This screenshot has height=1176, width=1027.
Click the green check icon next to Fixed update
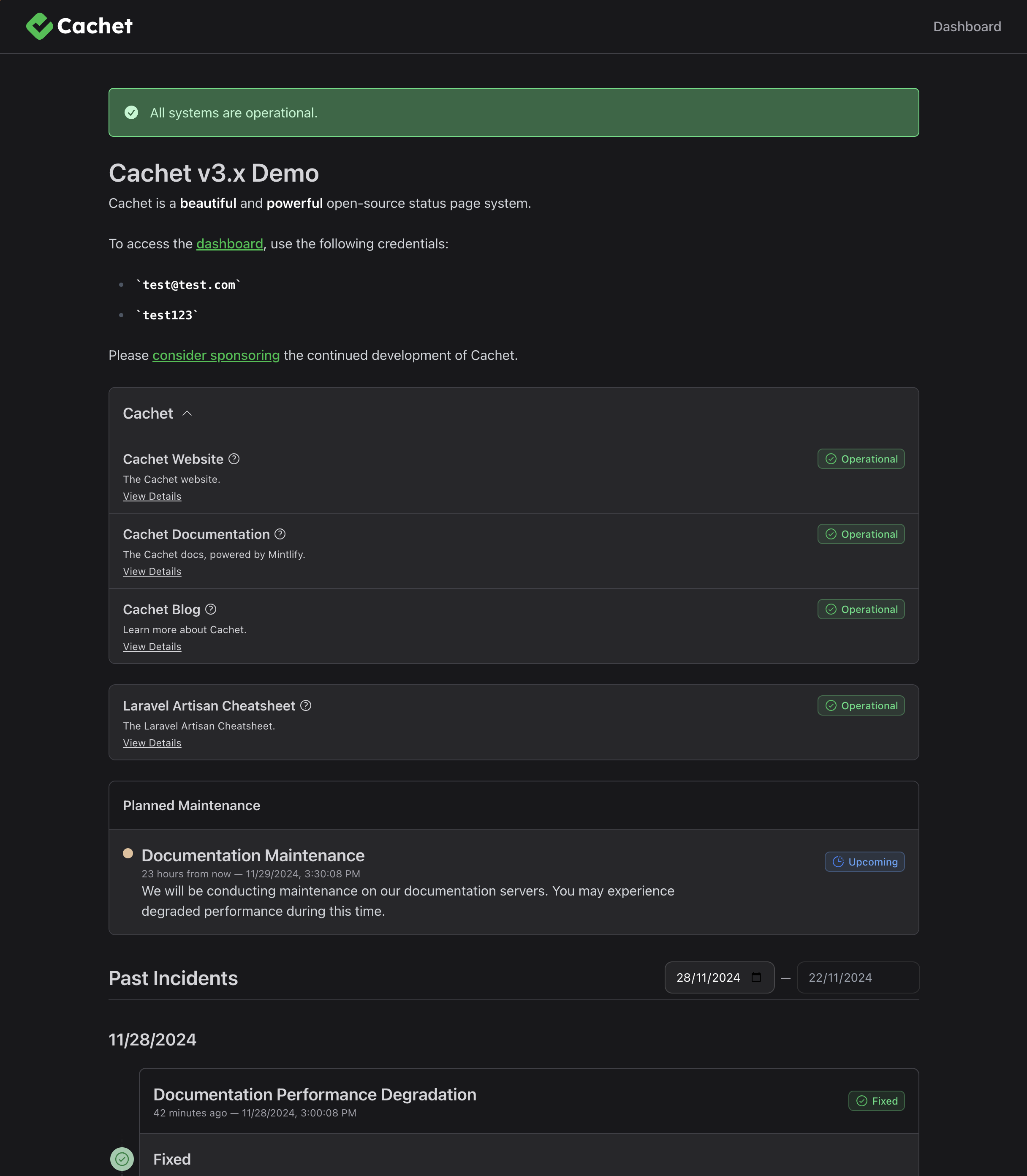122,1159
